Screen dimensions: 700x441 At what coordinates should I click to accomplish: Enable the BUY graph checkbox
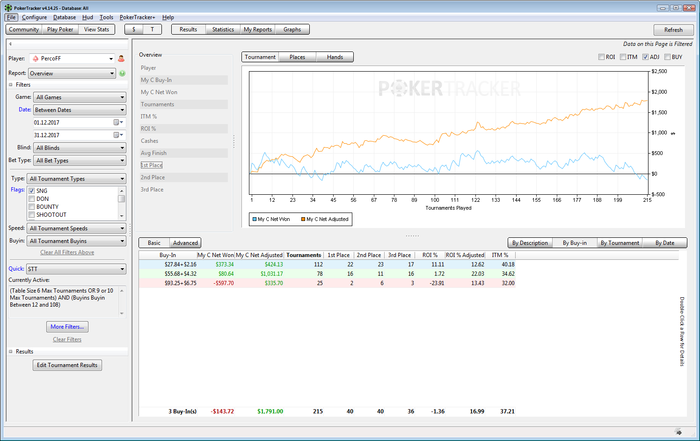point(667,57)
